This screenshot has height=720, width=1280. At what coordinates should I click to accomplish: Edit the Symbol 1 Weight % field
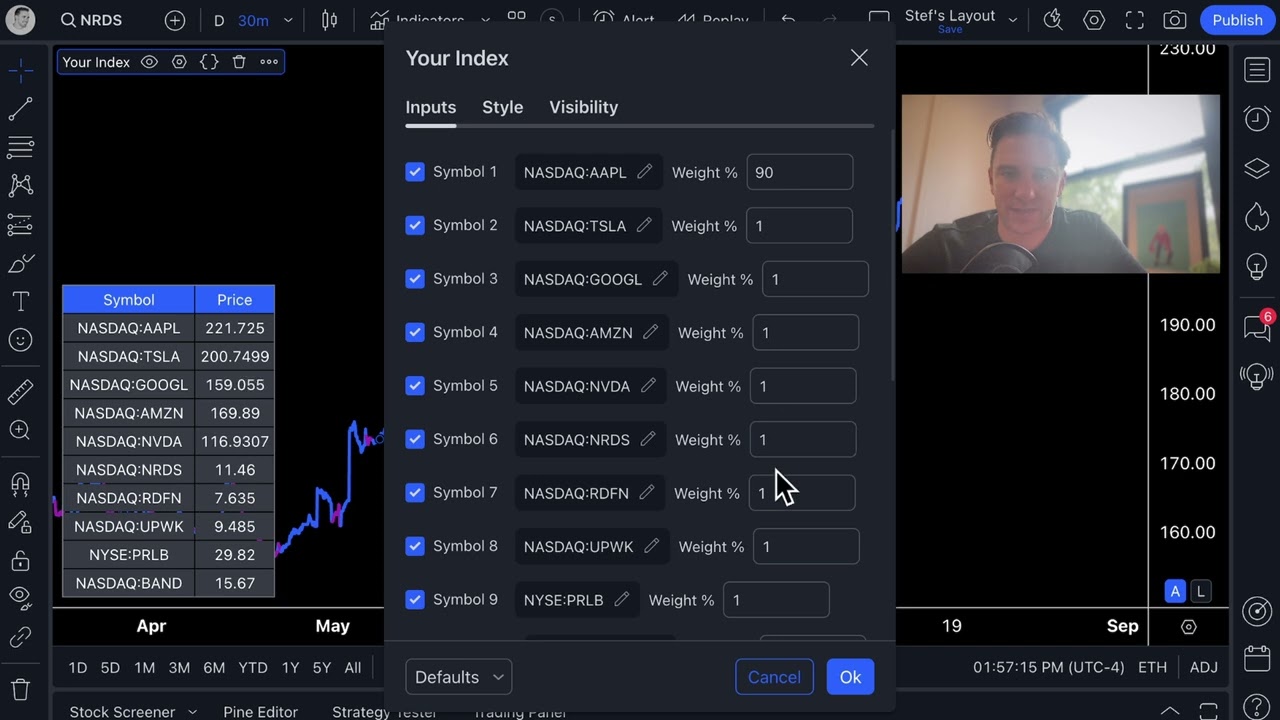click(x=800, y=172)
